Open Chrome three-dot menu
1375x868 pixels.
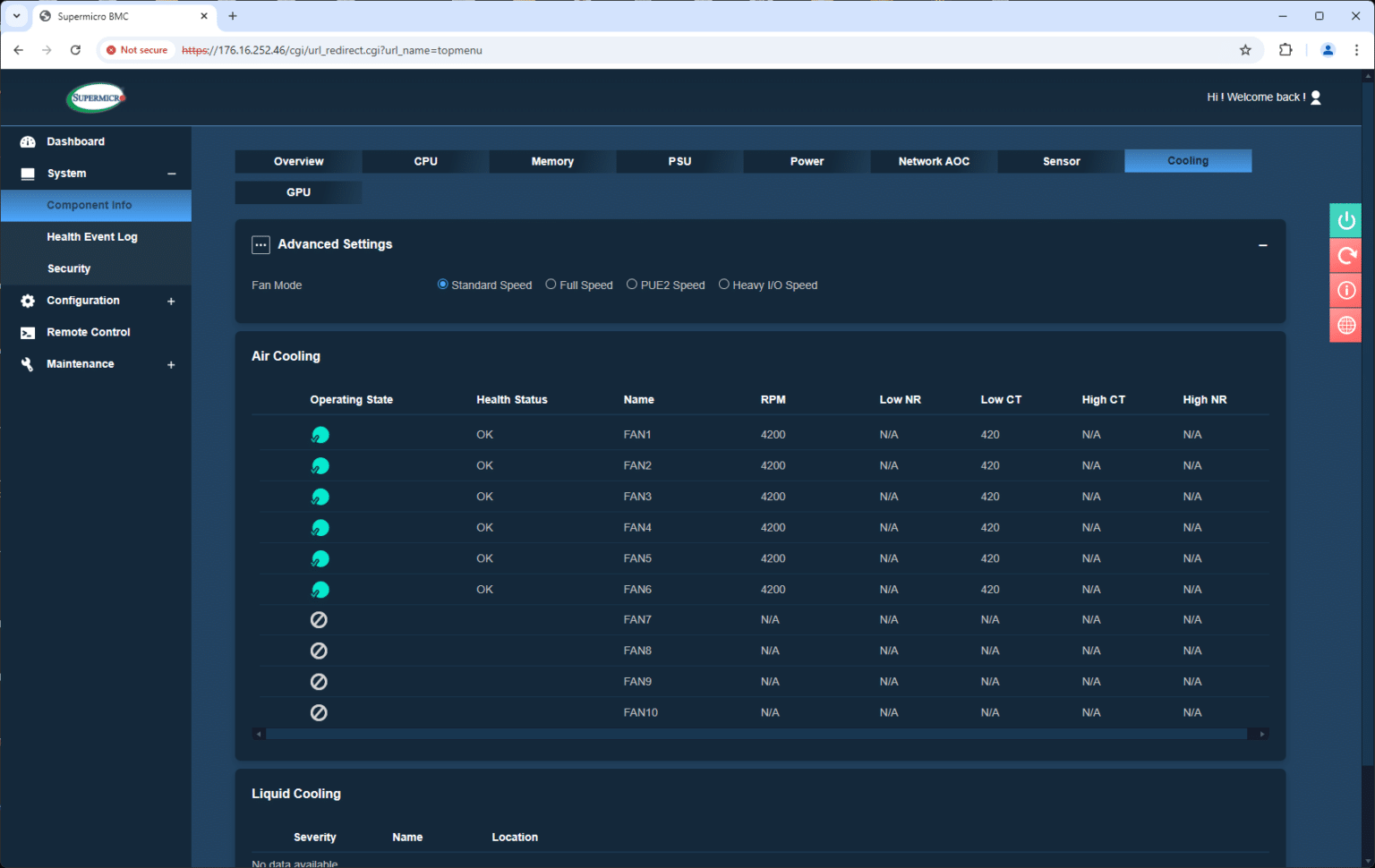tap(1357, 50)
